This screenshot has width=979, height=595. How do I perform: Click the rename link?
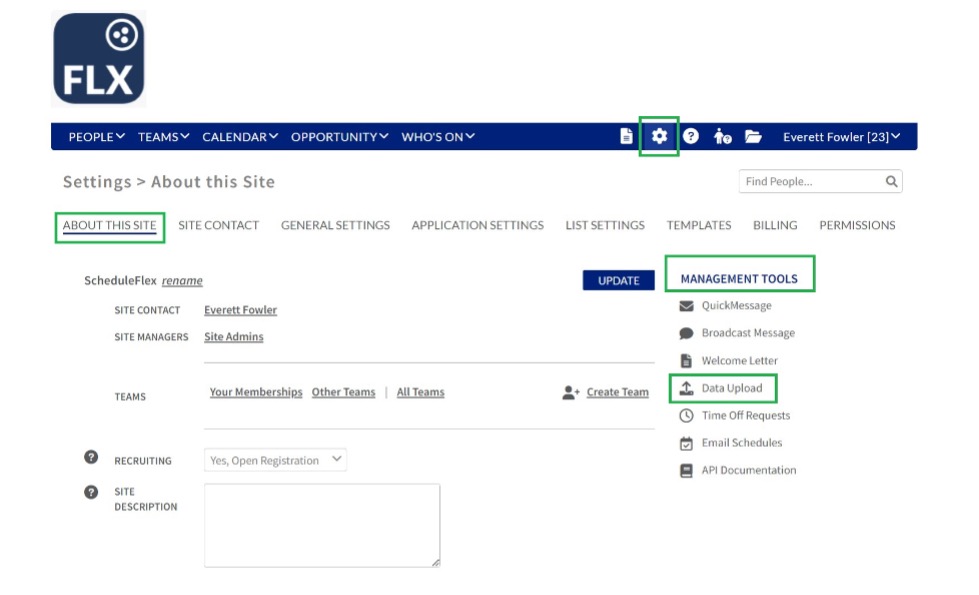pos(182,281)
